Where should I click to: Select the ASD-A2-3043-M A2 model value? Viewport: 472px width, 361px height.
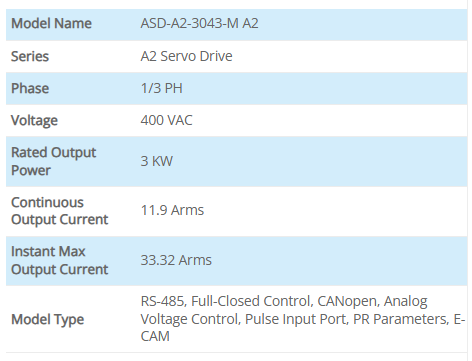[199, 23]
